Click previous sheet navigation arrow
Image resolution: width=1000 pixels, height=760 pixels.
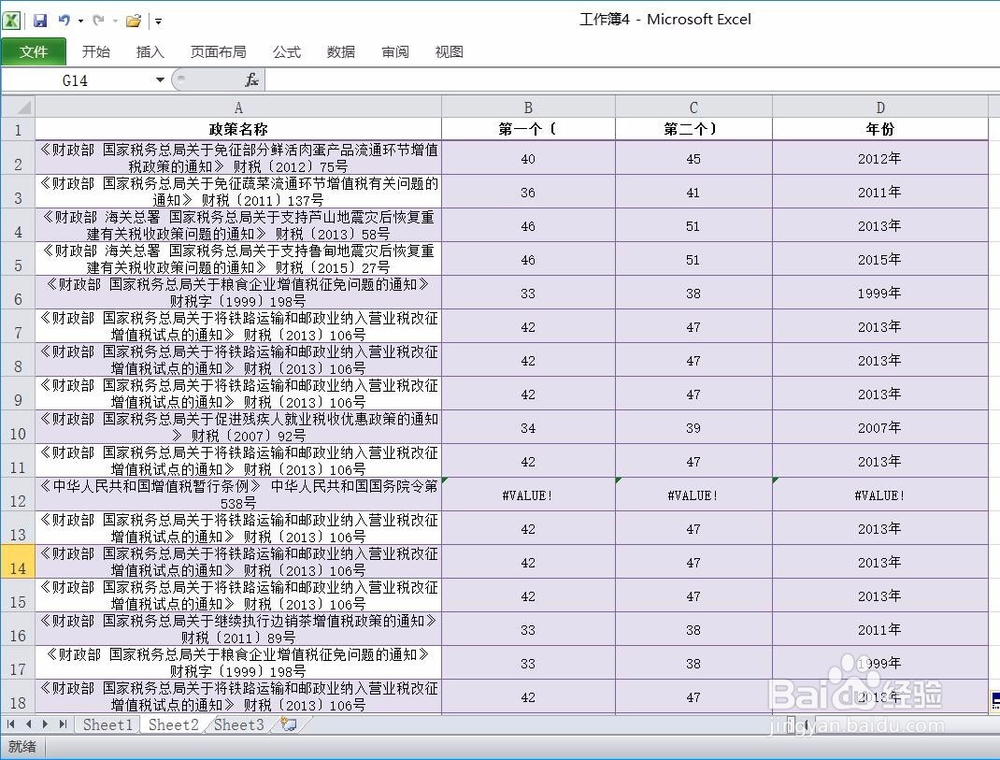(29, 724)
